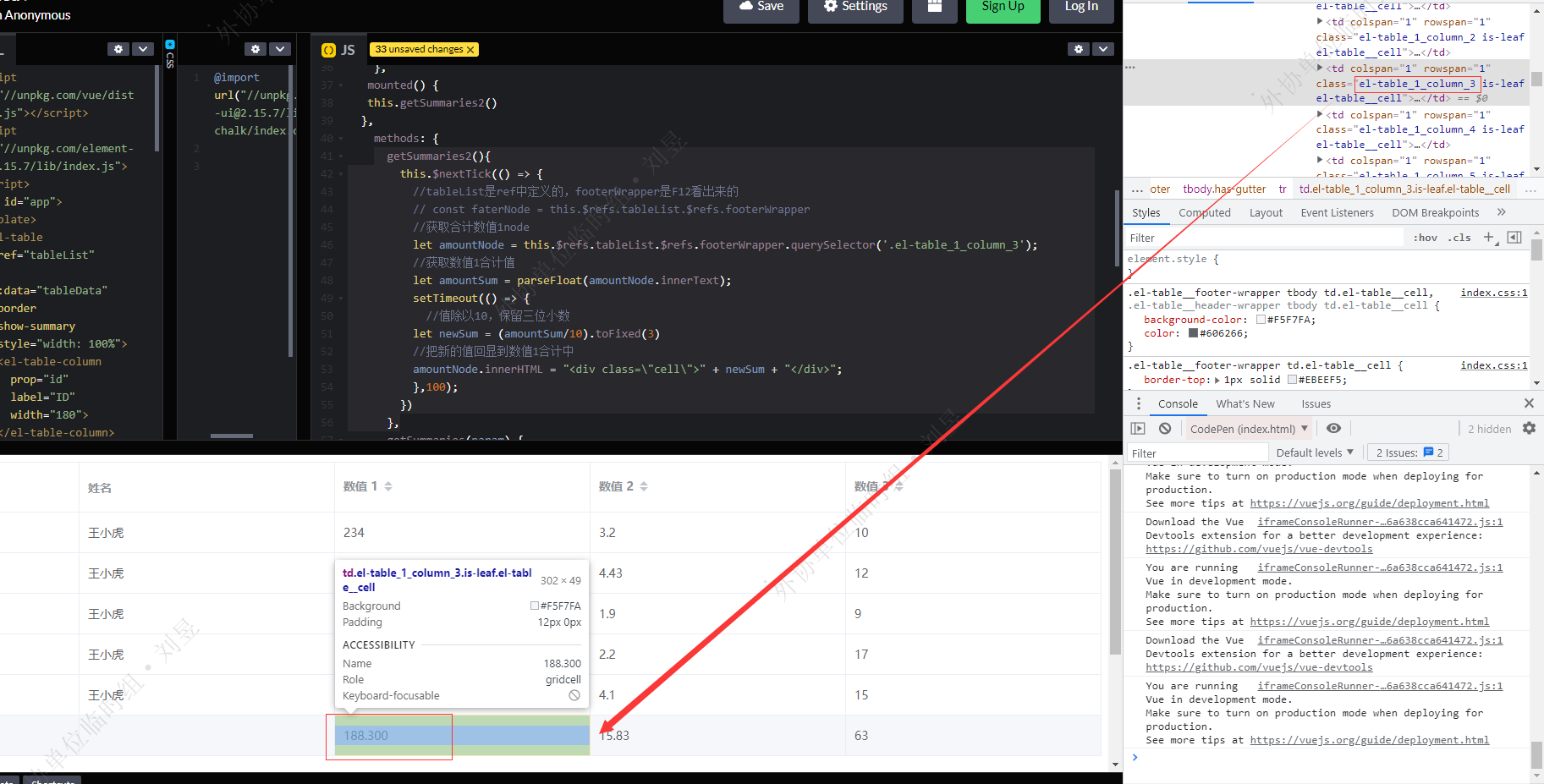Screen dimensions: 1544x784
Task: Click the Log In button
Action: point(1081,7)
